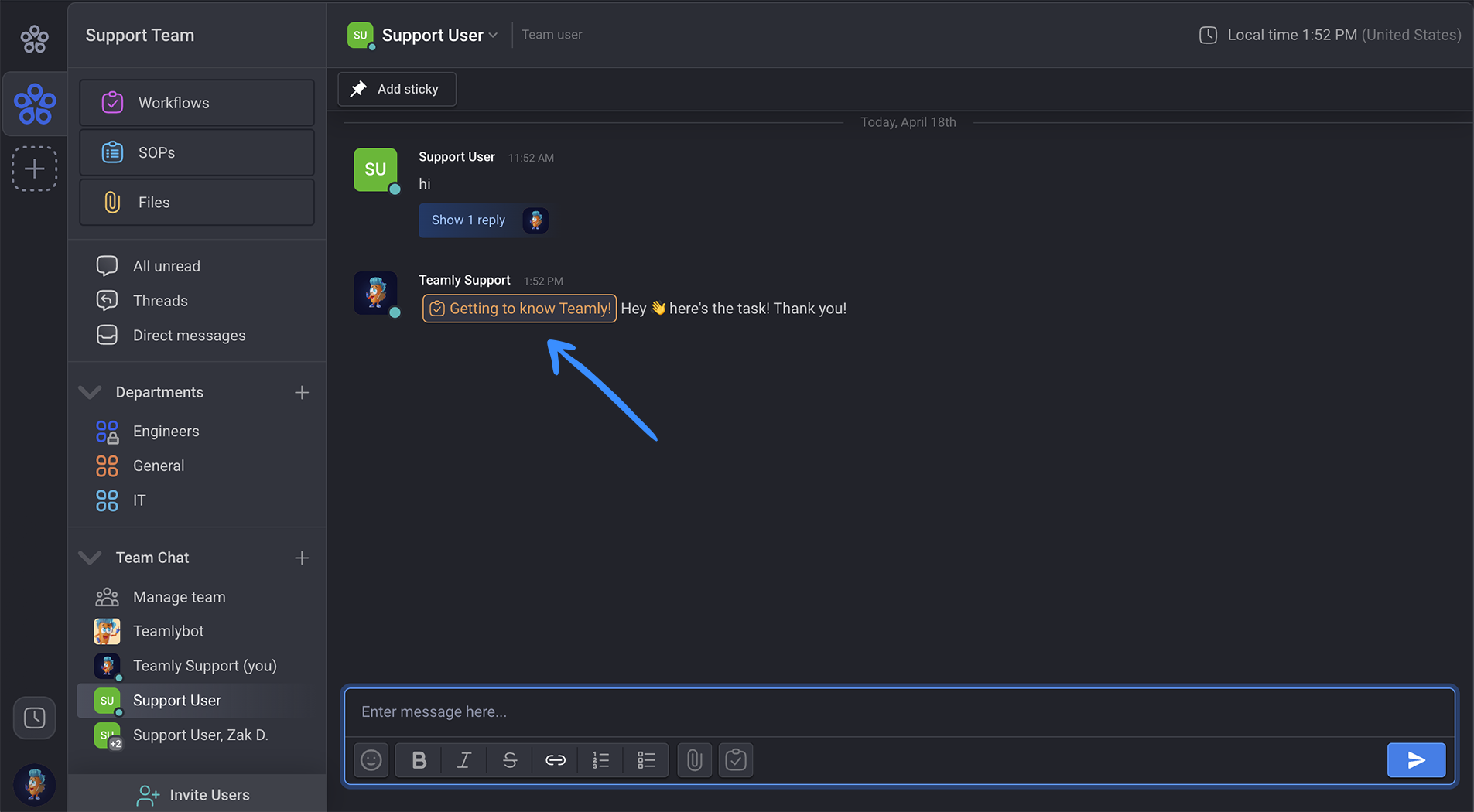The height and width of the screenshot is (812, 1474).
Task: Select the Support User chat
Action: click(x=197, y=701)
